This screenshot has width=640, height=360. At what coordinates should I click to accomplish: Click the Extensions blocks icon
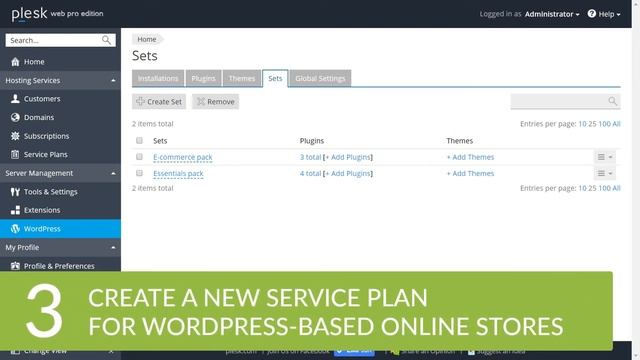click(15, 210)
